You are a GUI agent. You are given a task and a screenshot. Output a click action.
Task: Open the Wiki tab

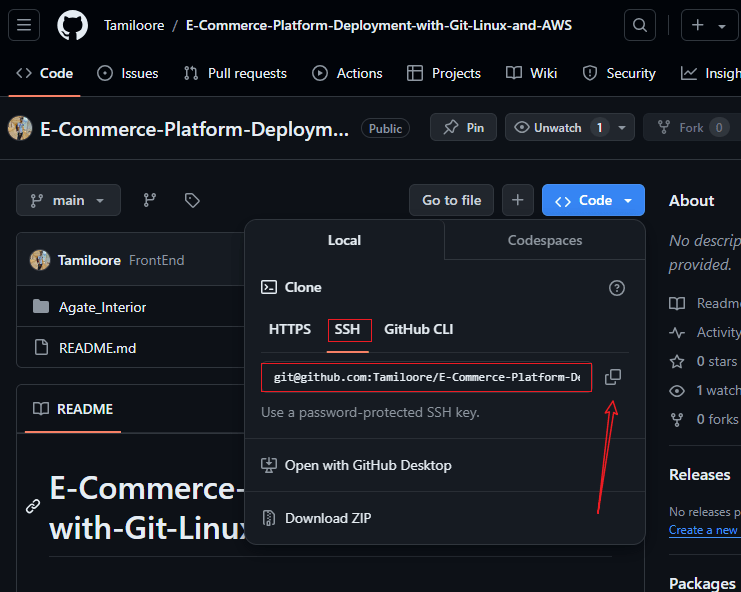pos(532,73)
